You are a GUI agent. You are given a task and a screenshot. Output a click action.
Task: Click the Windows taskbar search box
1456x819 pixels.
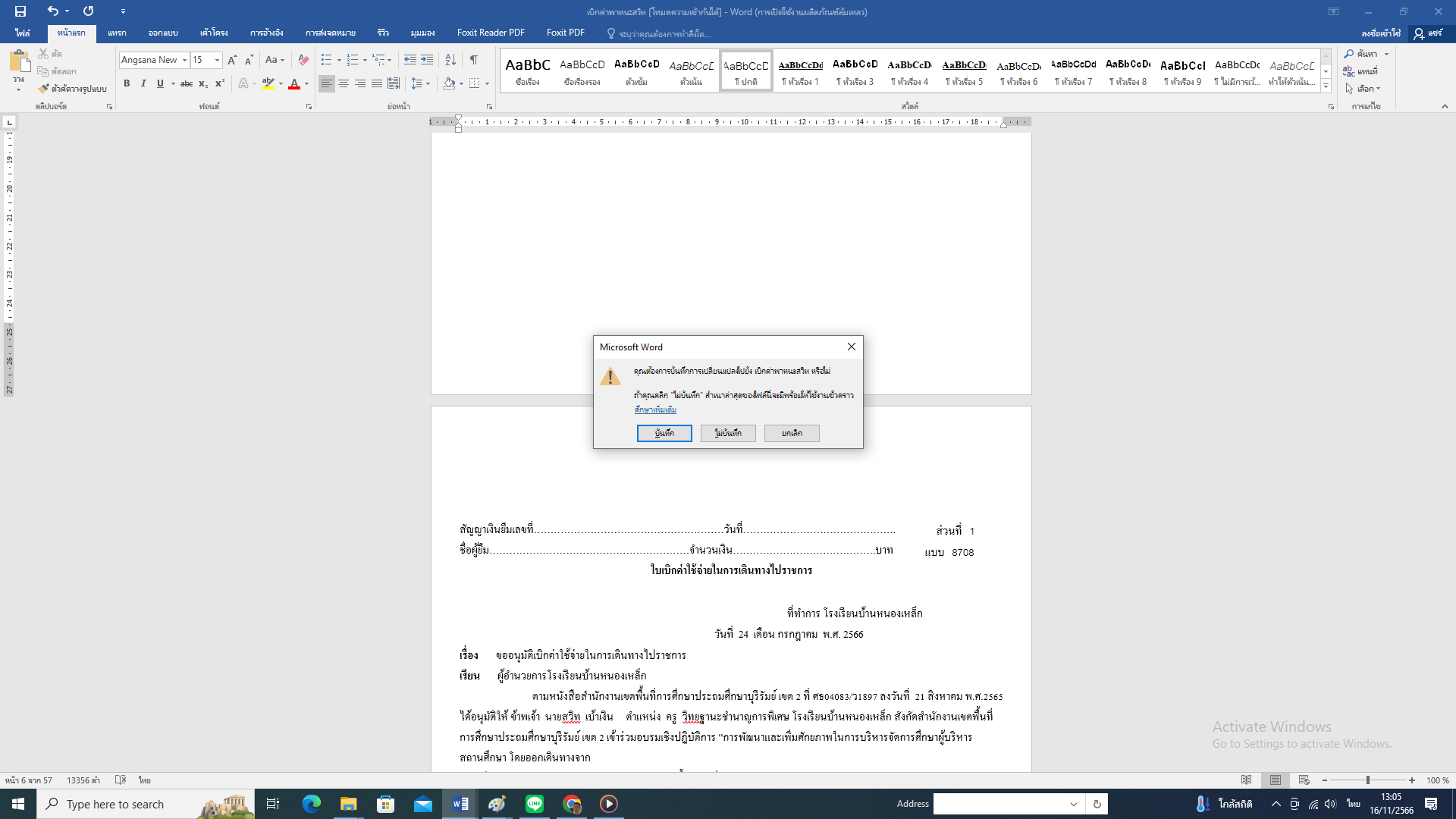[x=146, y=804]
